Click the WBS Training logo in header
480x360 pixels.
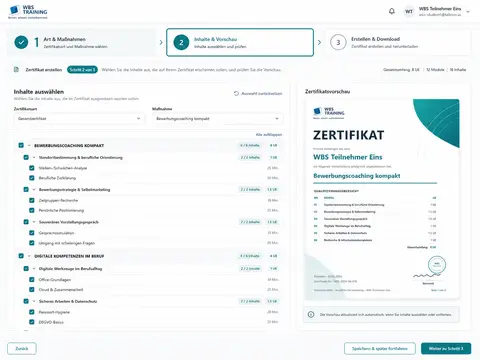point(28,12)
